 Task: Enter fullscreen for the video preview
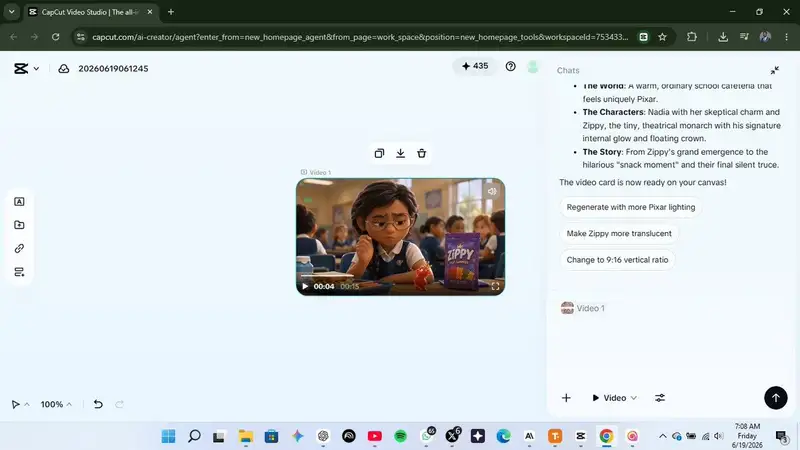(495, 286)
